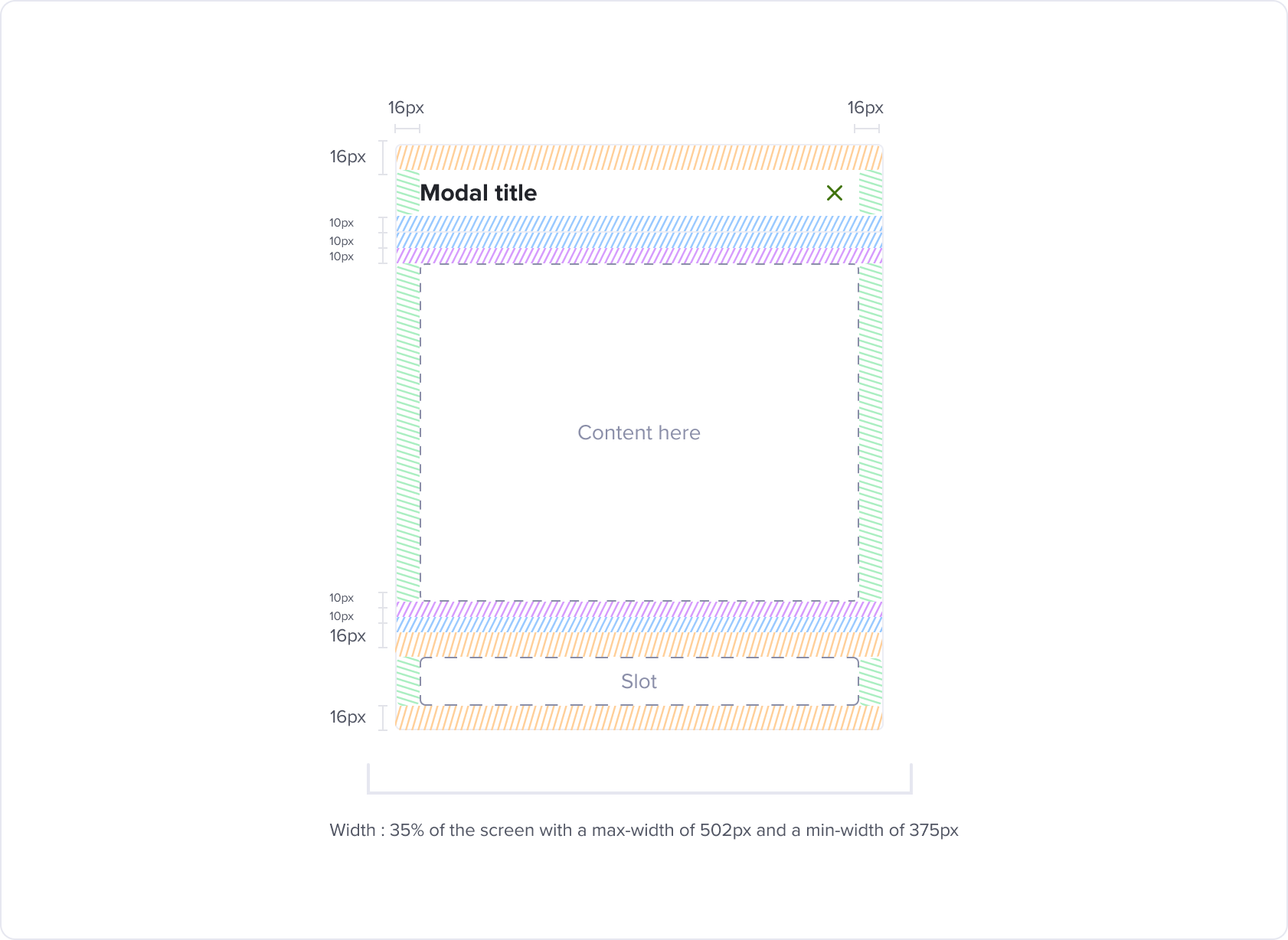Image resolution: width=1288 pixels, height=940 pixels.
Task: Select the purple hatched band above the content area
Action: pyautogui.click(x=639, y=256)
